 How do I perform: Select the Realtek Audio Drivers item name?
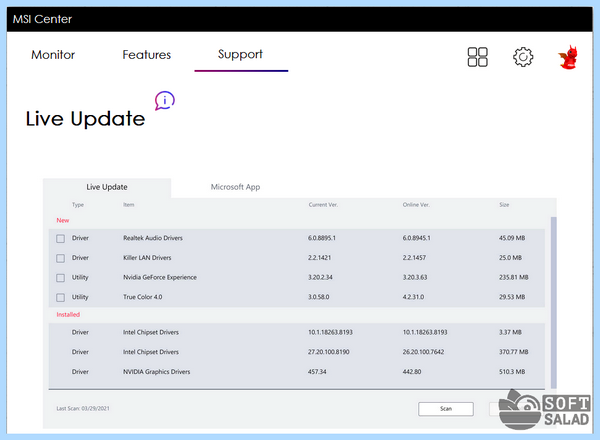coord(153,238)
